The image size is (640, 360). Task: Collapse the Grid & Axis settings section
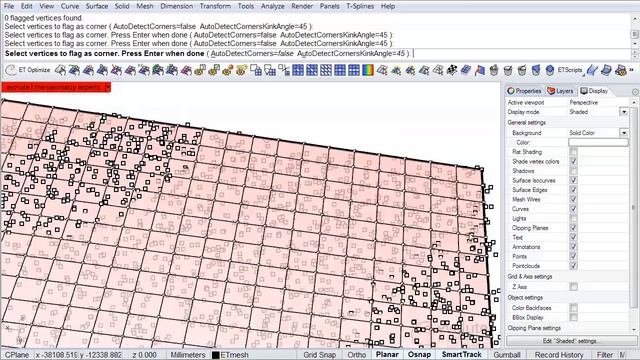point(530,276)
